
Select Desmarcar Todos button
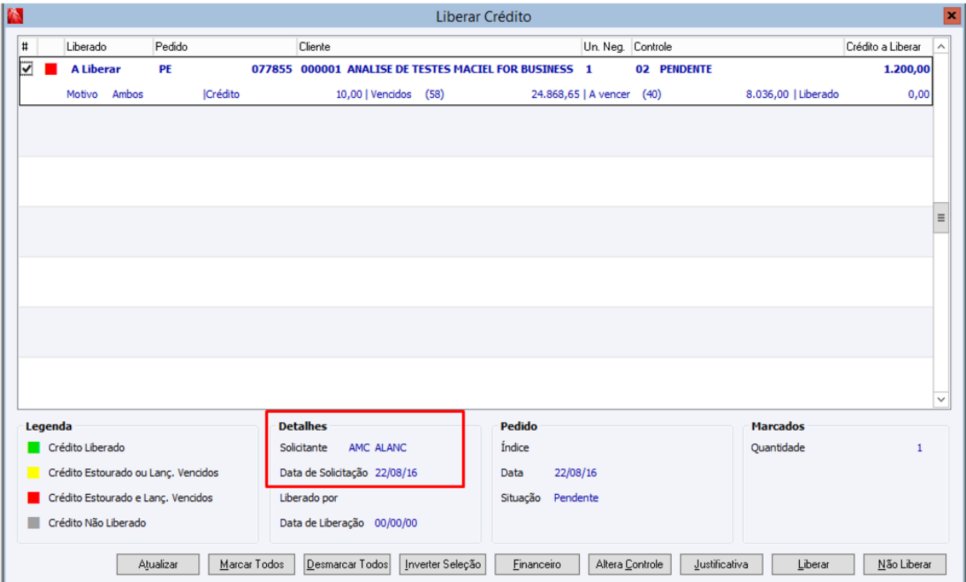pos(347,564)
